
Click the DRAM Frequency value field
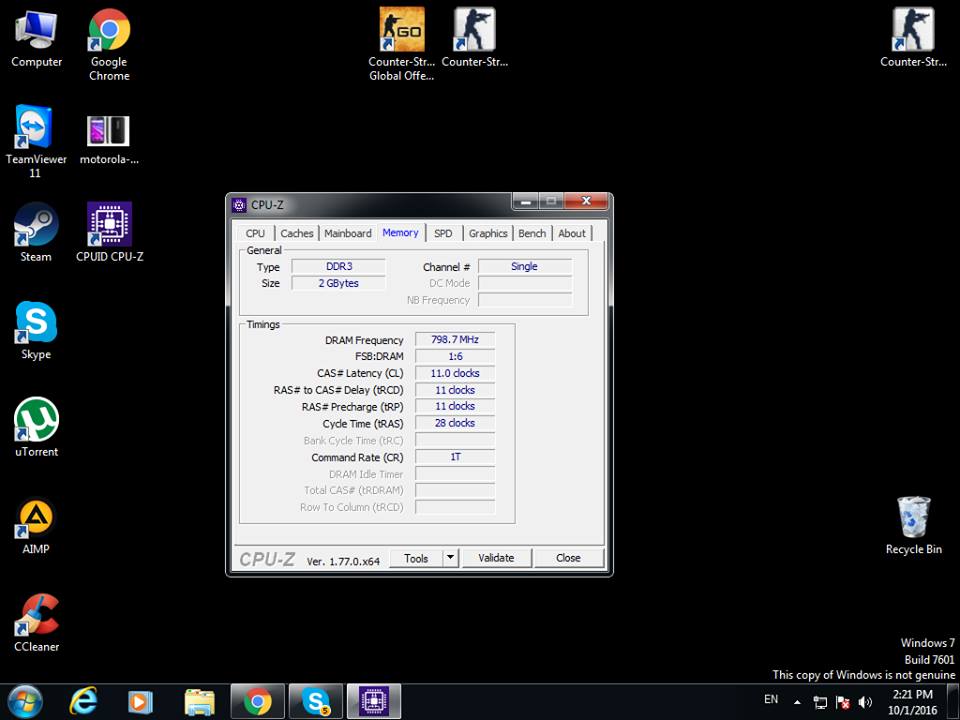click(454, 340)
